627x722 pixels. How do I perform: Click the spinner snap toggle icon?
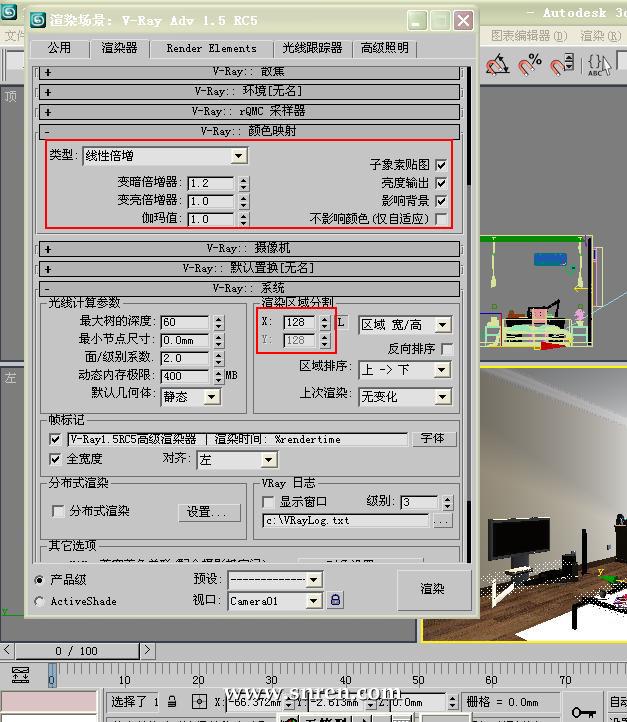click(562, 64)
